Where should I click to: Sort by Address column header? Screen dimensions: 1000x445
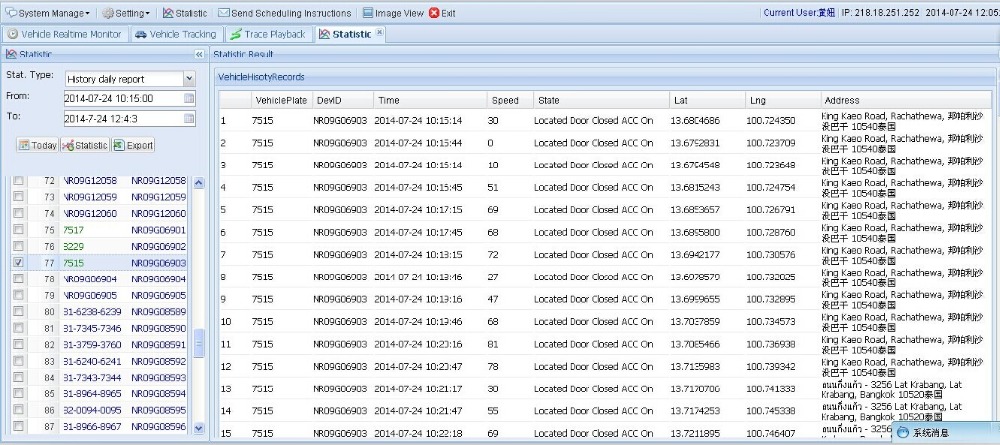[906, 100]
